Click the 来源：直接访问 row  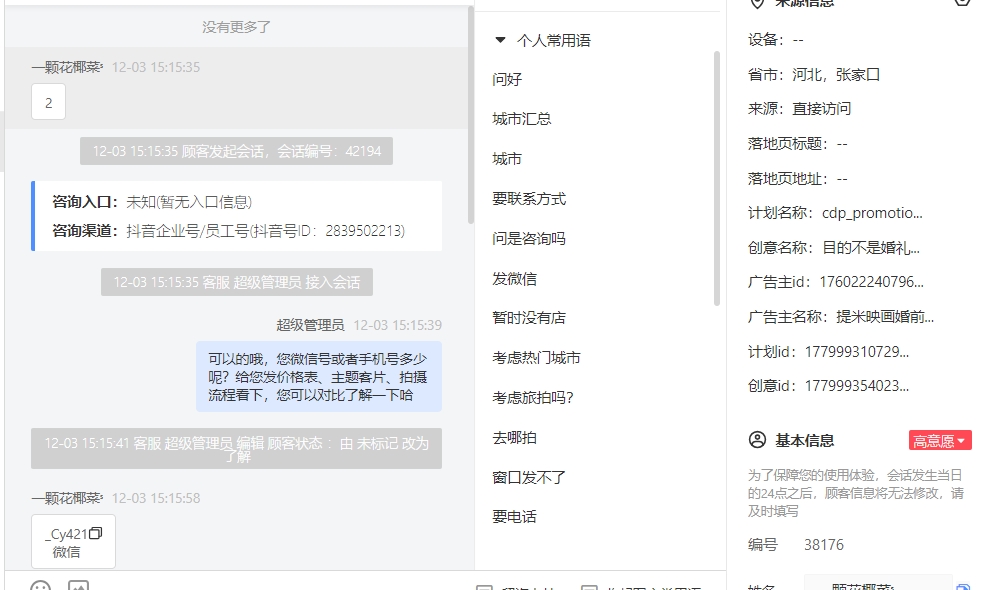coord(799,109)
